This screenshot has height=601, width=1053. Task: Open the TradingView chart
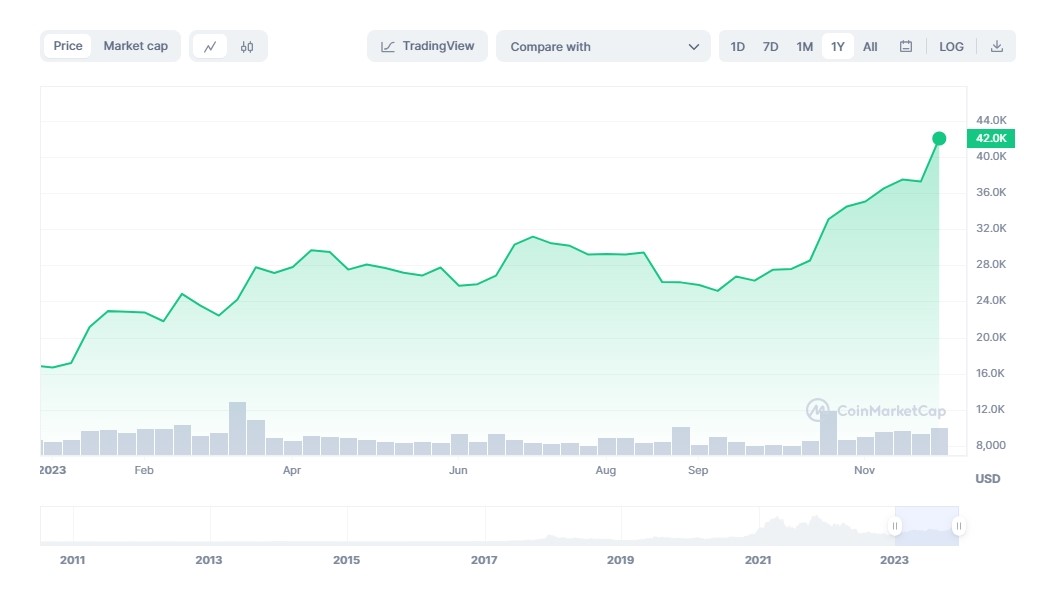tap(427, 46)
